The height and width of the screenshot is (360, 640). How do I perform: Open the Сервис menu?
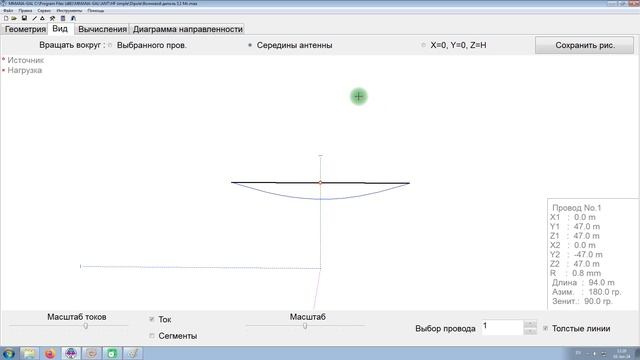[x=44, y=11]
